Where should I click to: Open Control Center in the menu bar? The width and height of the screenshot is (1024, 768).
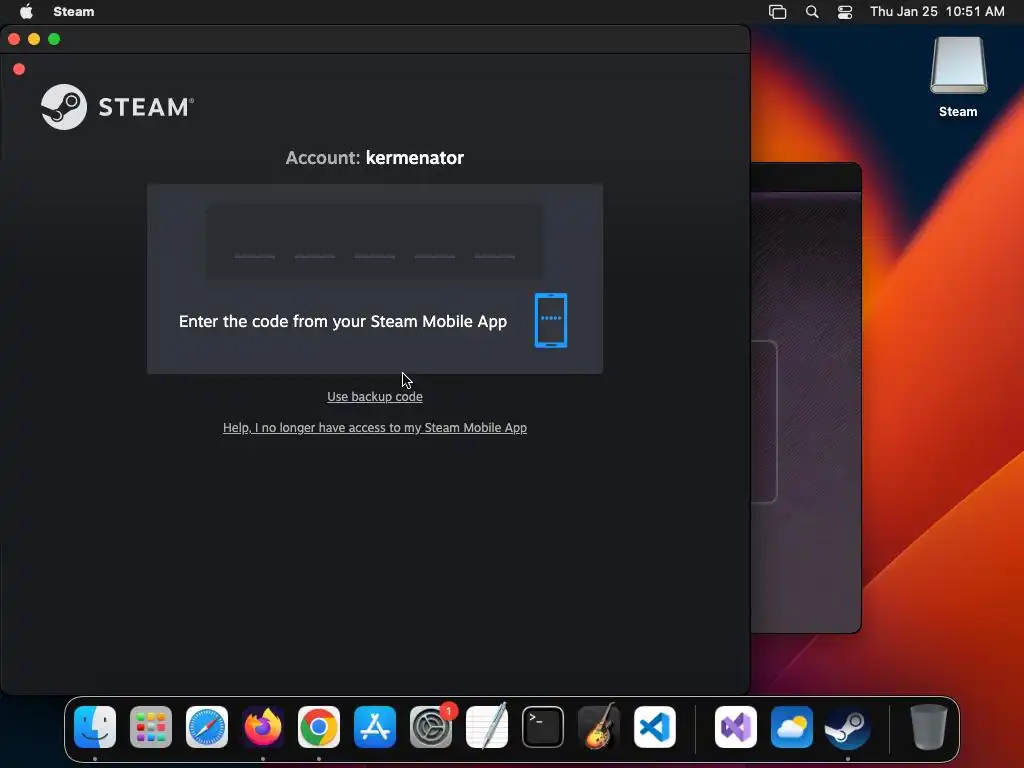pyautogui.click(x=845, y=12)
